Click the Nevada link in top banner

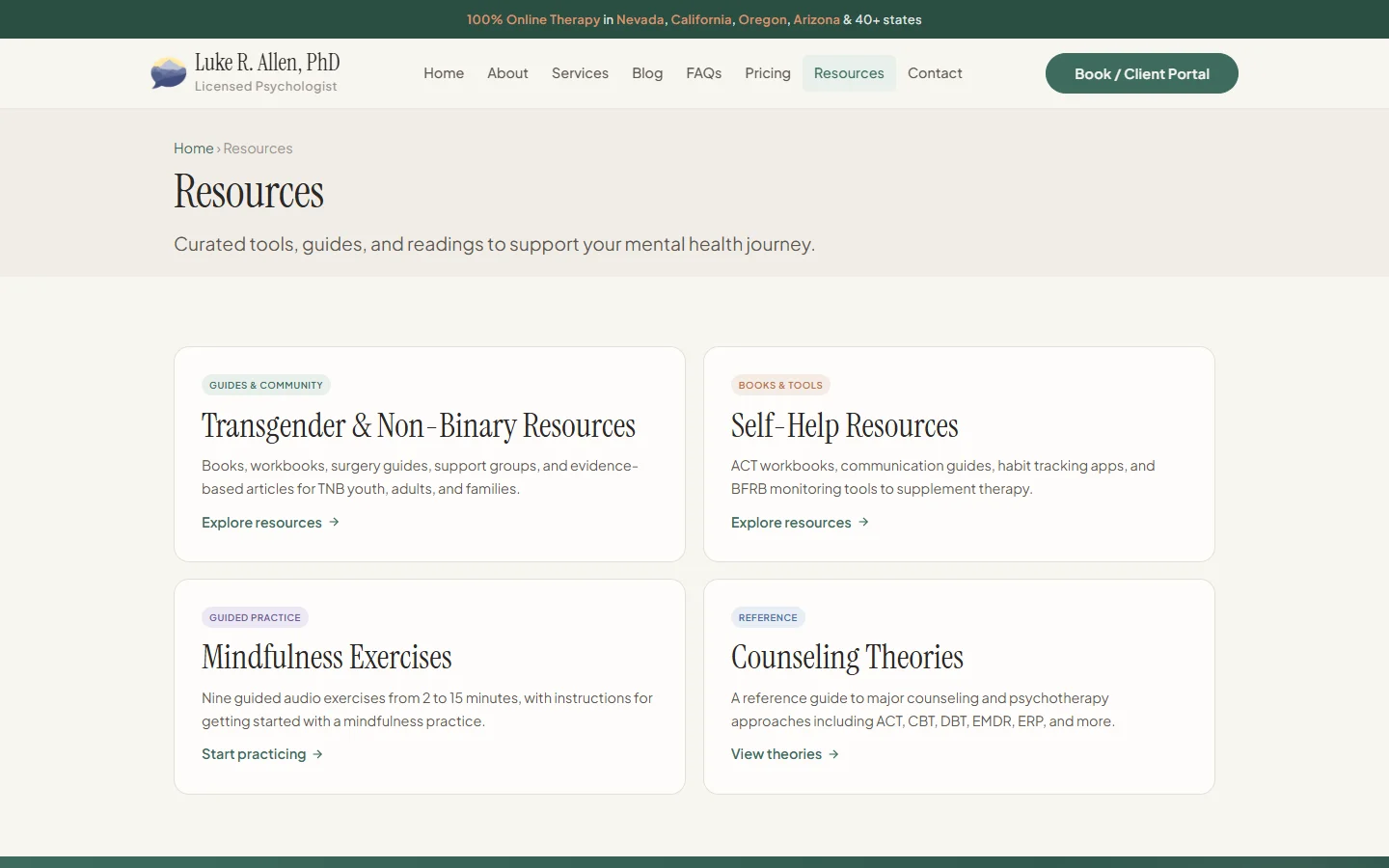point(640,19)
